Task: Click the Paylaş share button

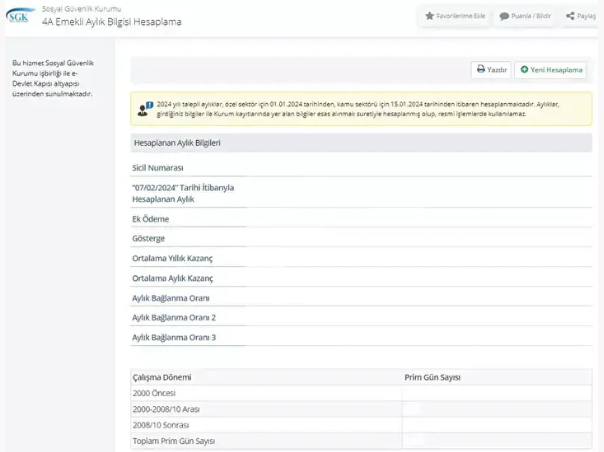Action: click(x=584, y=16)
